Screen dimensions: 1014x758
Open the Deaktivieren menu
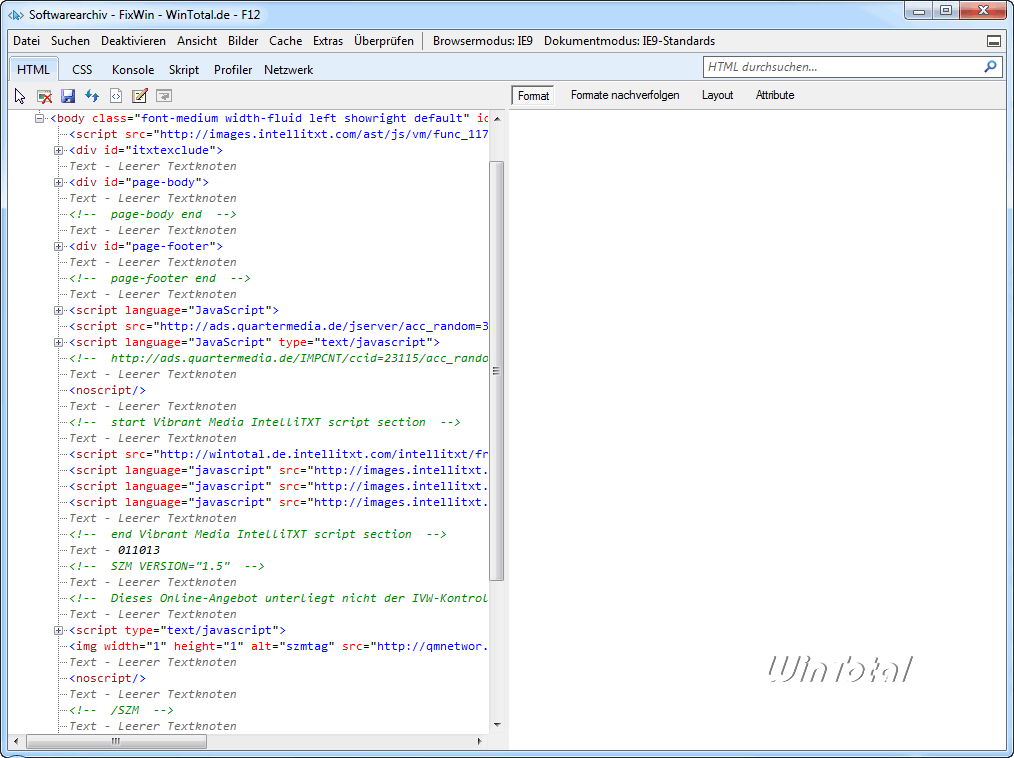pyautogui.click(x=133, y=41)
